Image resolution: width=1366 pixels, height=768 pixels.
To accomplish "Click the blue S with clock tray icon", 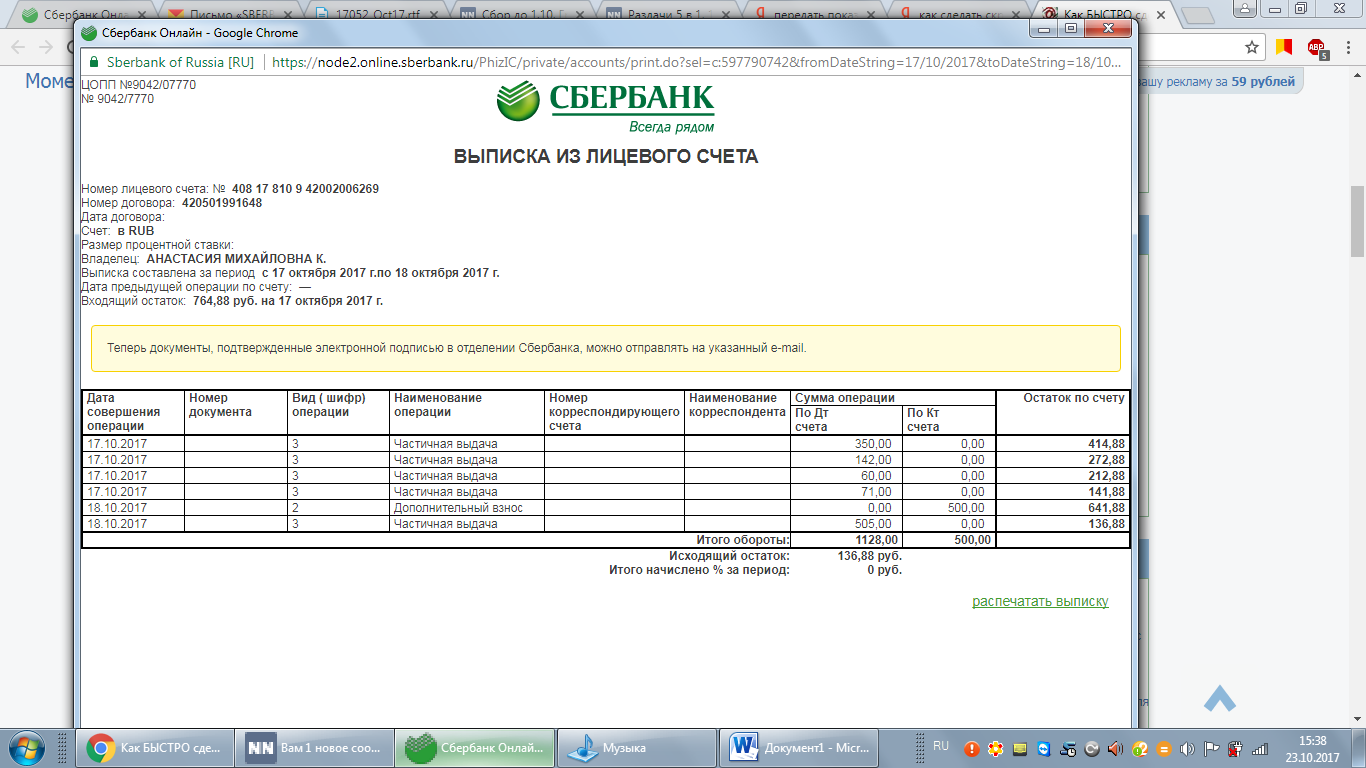I will [1068, 748].
